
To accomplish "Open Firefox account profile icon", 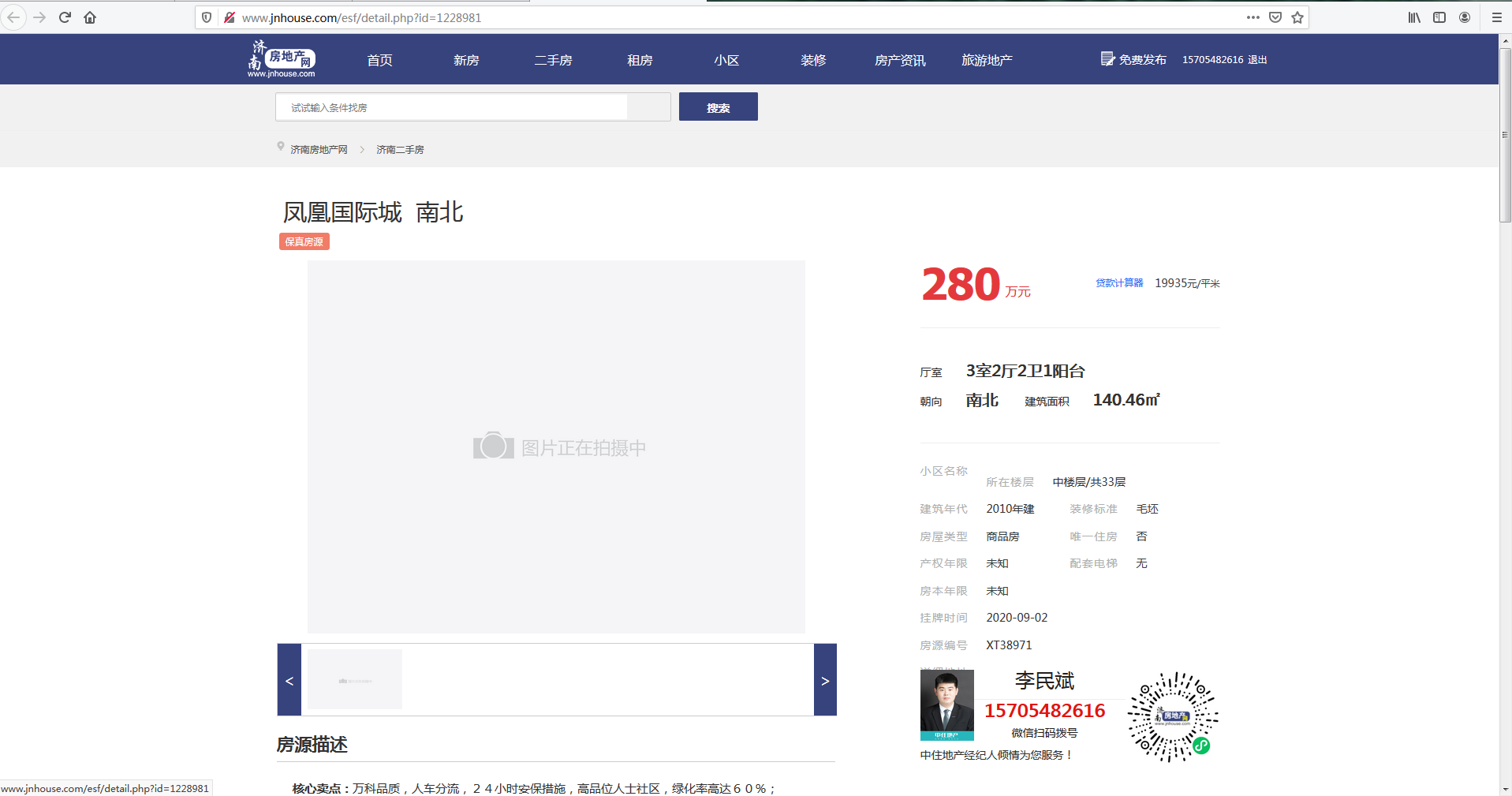I will click(x=1465, y=17).
